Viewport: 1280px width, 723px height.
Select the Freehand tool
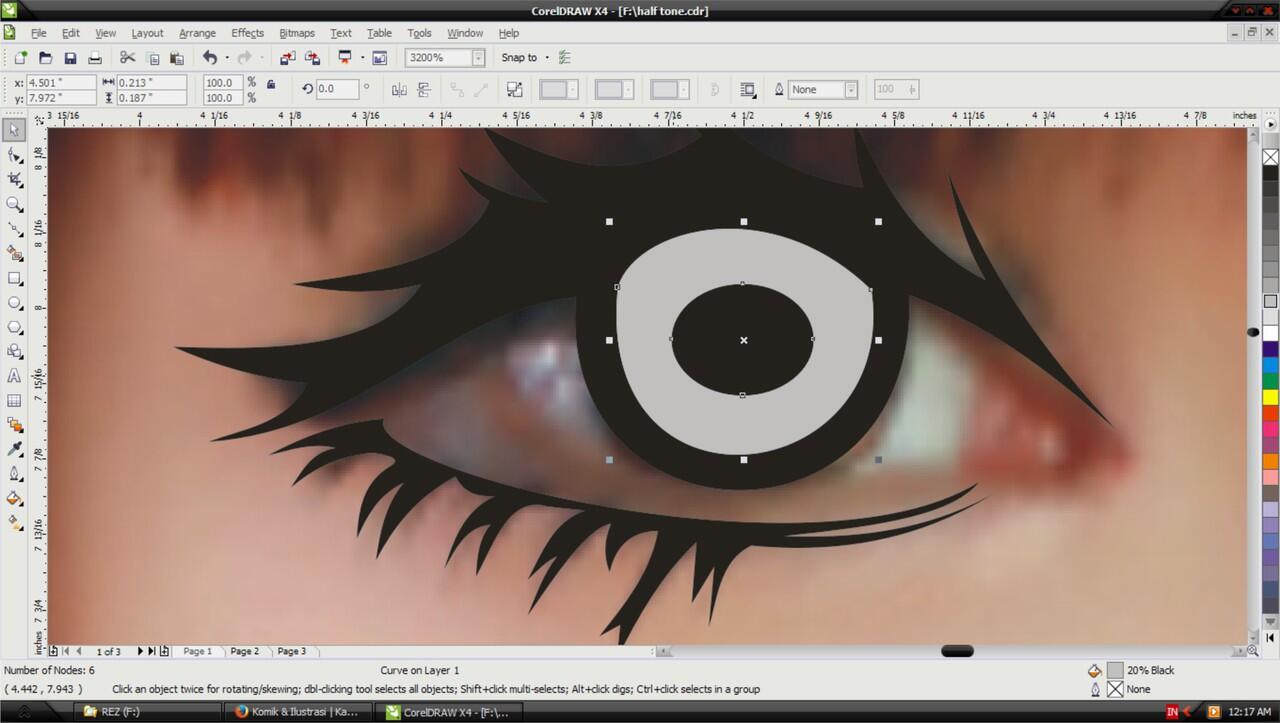tap(14, 229)
